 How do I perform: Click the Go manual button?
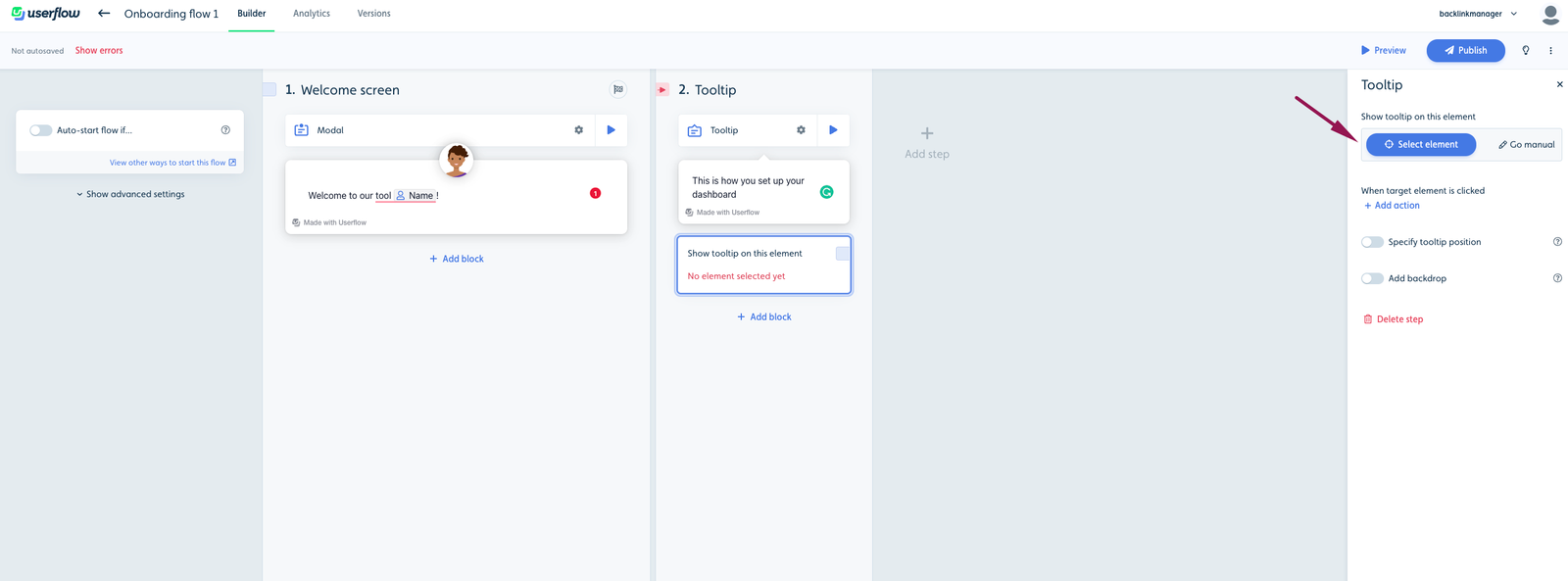pos(1526,144)
